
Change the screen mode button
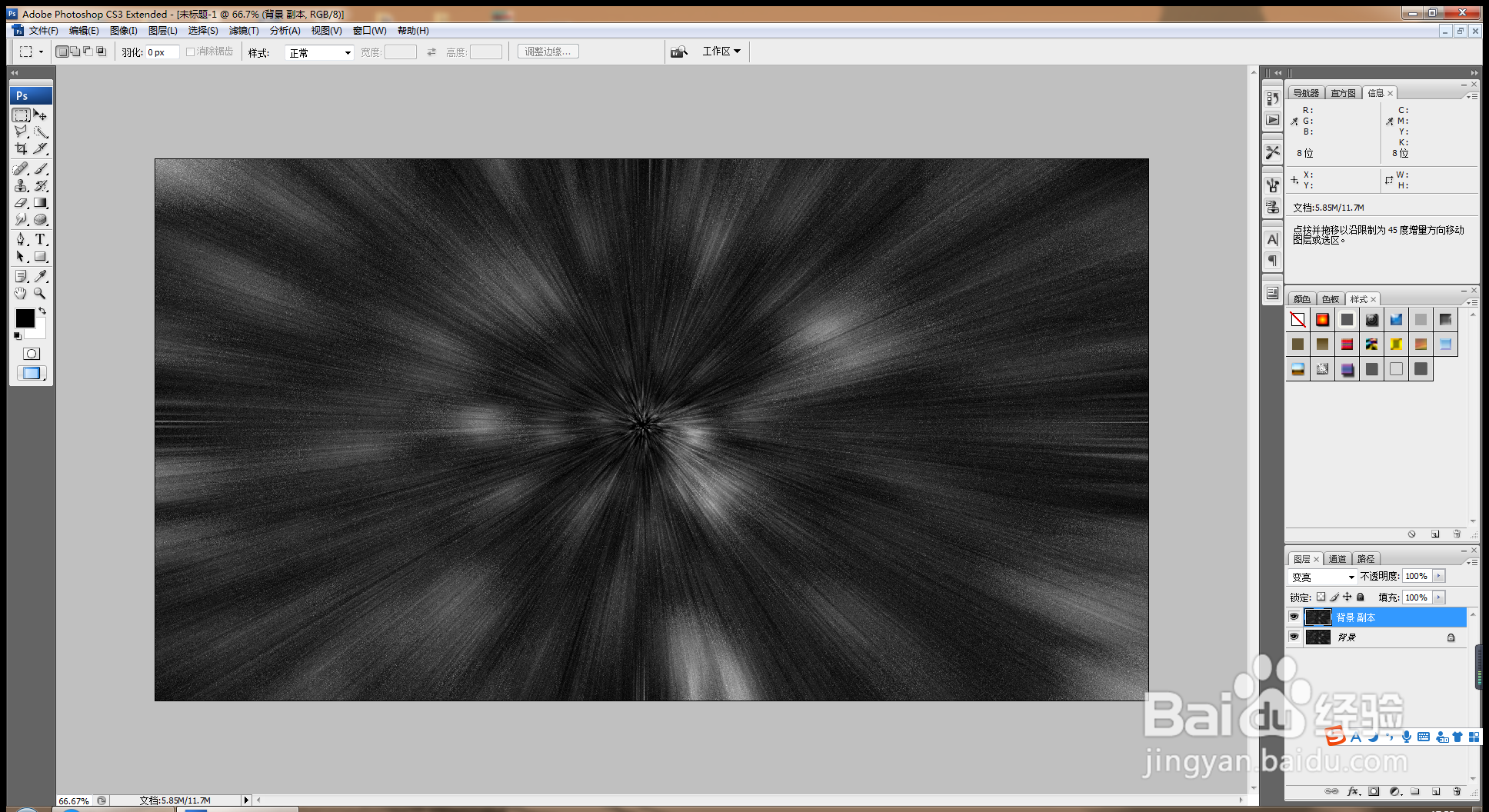pyautogui.click(x=32, y=373)
